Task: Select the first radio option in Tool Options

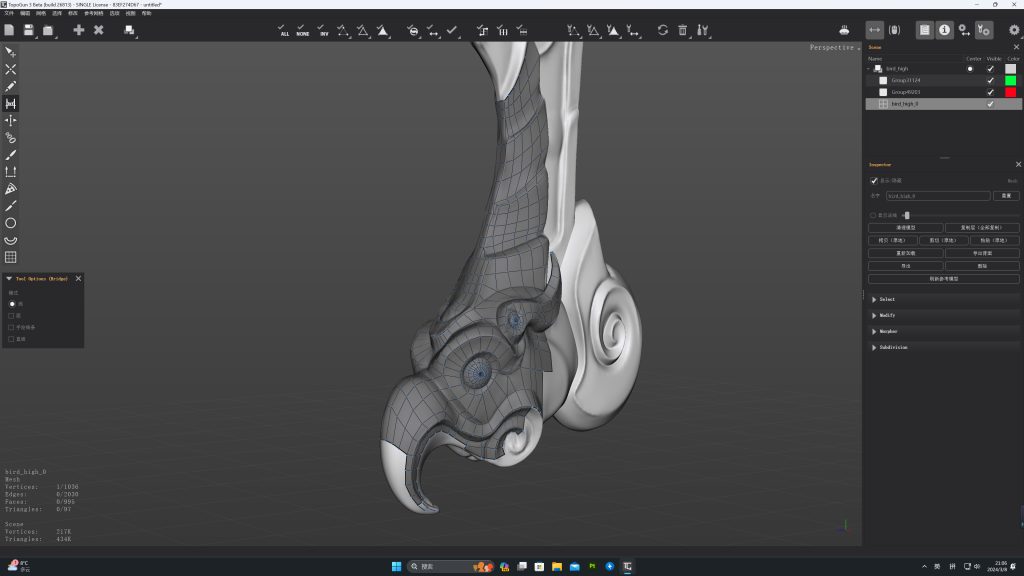Action: tap(12, 304)
